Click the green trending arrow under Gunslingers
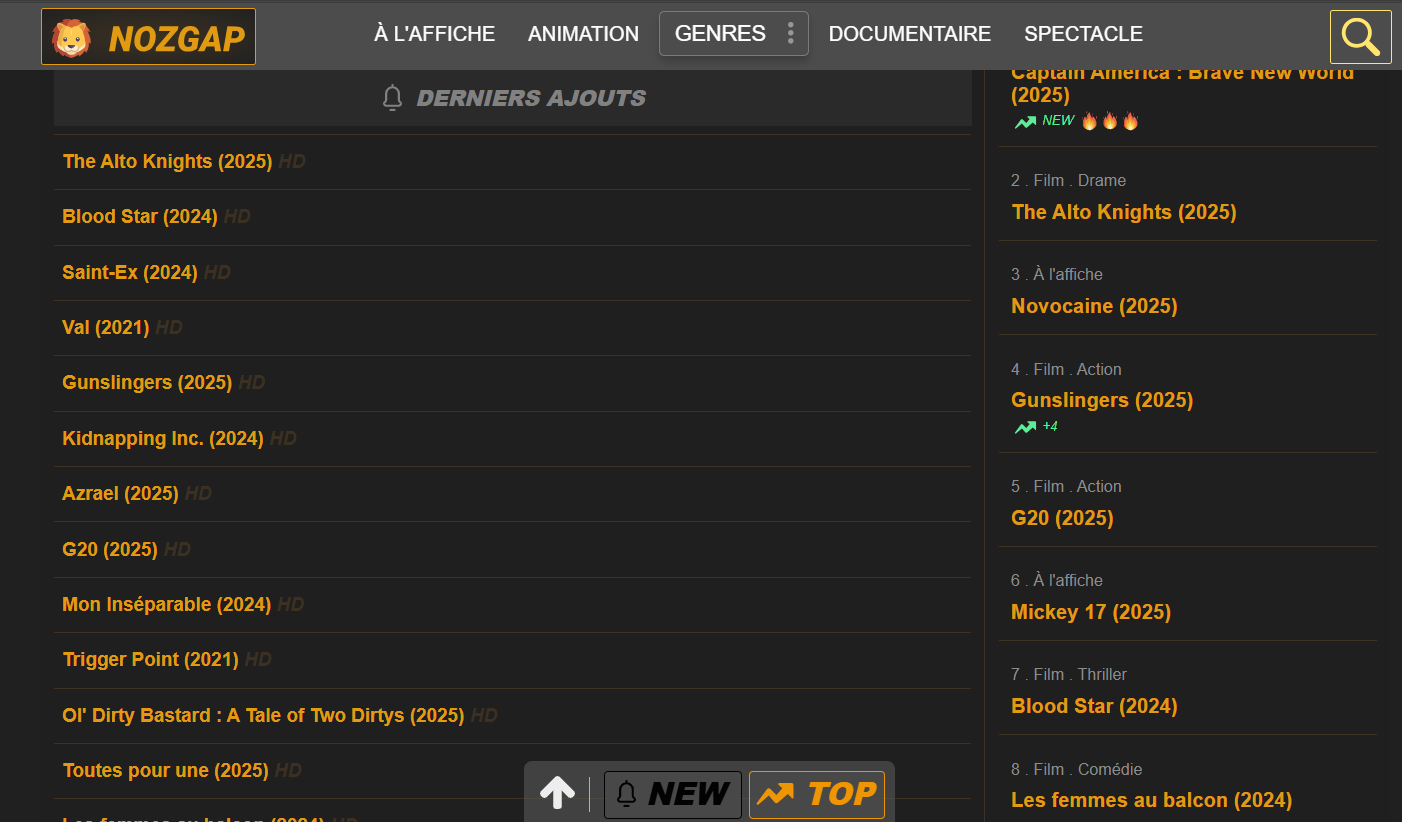Image resolution: width=1402 pixels, height=822 pixels. point(1025,427)
